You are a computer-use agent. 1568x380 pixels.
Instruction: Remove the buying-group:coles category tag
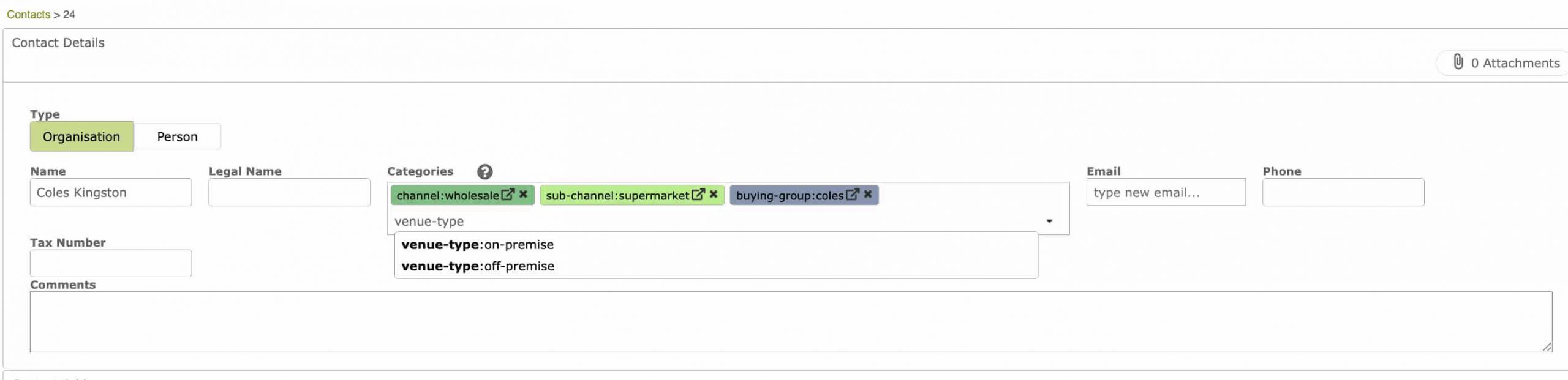click(868, 195)
